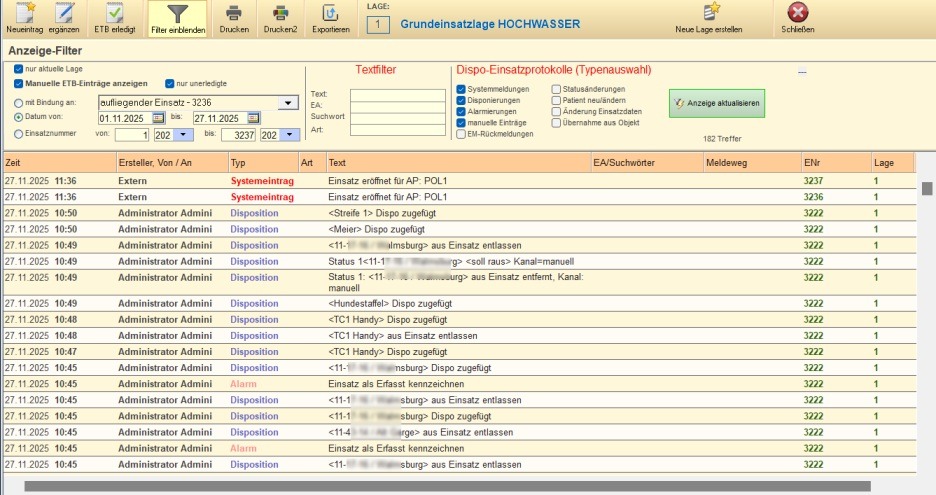Viewport: 936px width, 495px height.
Task: Enable the Statusänderungen checkbox
Action: click(x=556, y=89)
